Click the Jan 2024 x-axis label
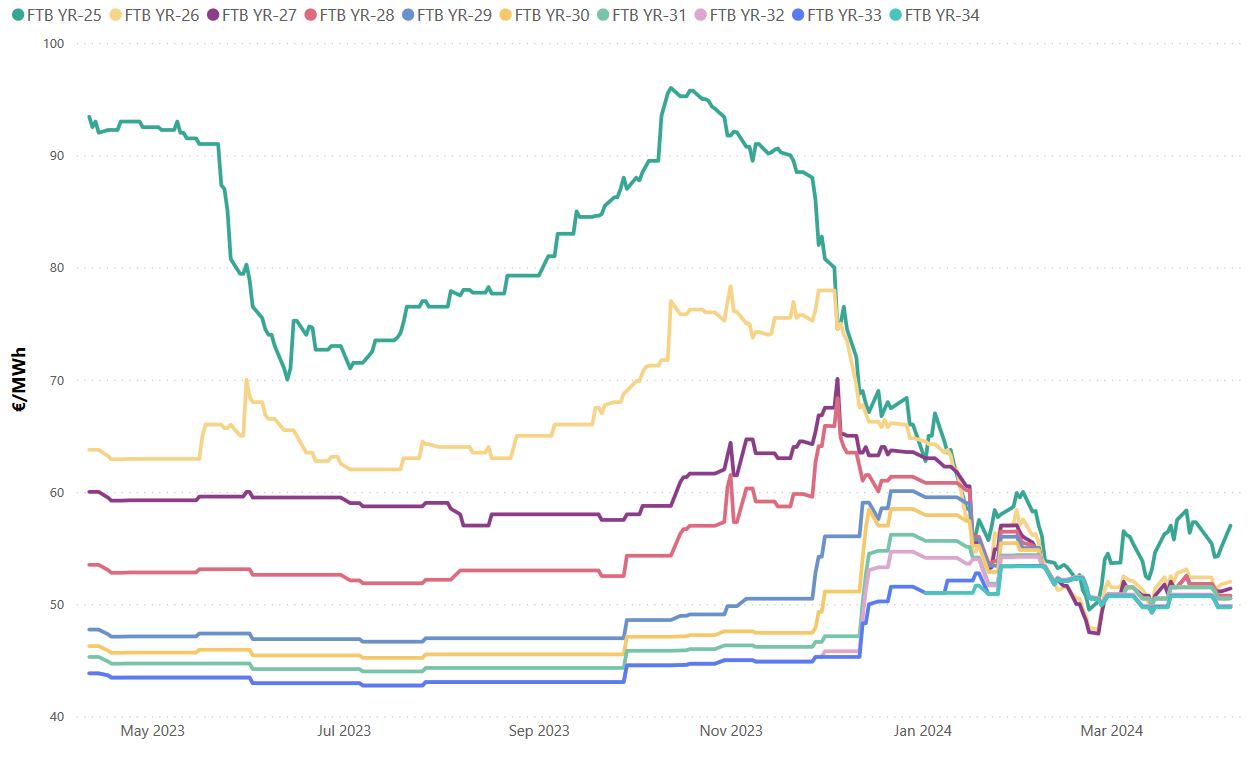Screen dimensions: 1256x776 [x=923, y=731]
